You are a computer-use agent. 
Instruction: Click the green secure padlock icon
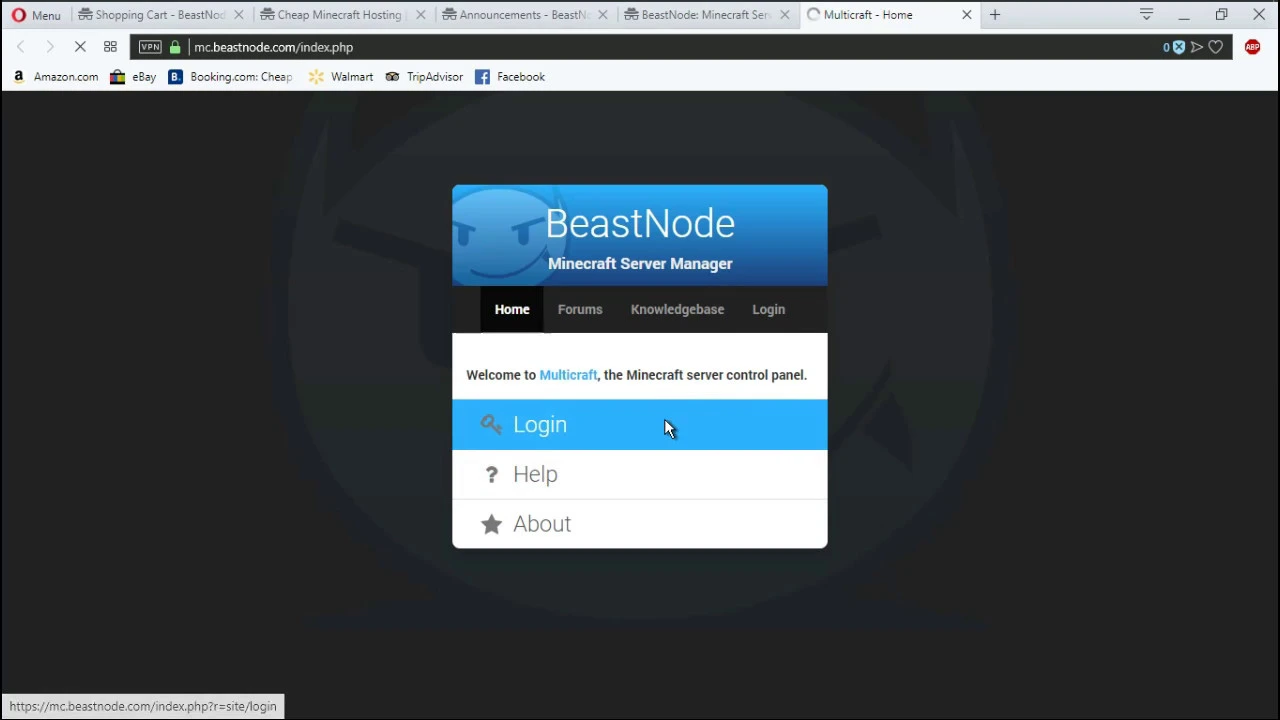[175, 47]
